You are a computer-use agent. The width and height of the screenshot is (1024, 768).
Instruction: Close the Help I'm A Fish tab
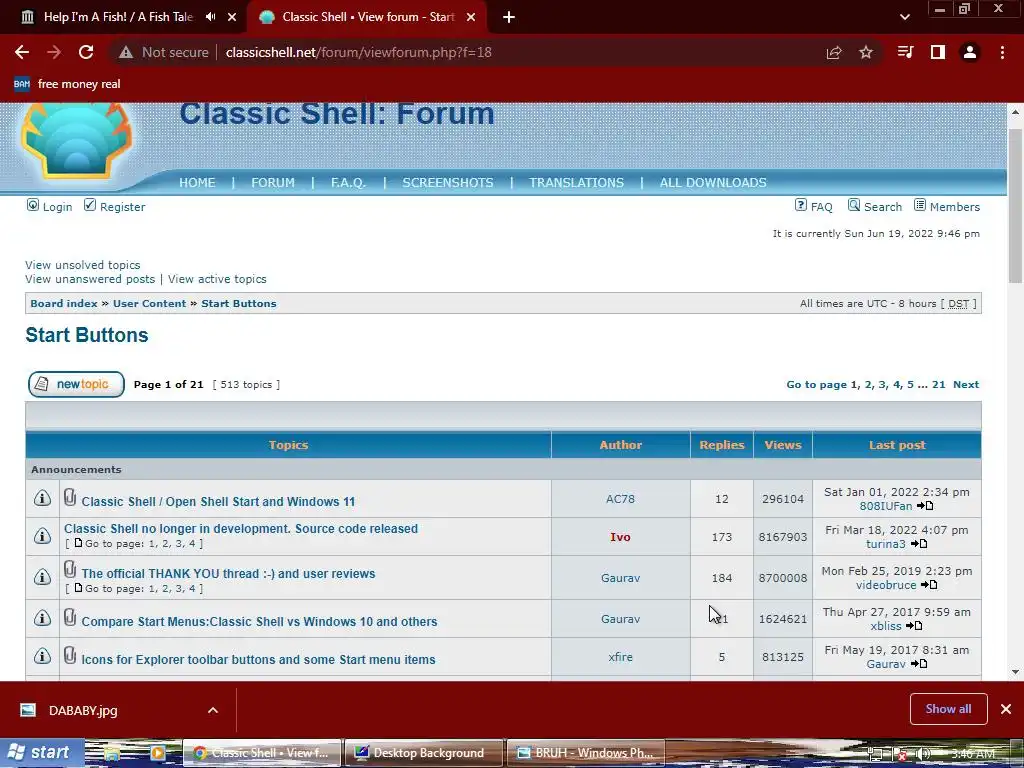pyautogui.click(x=232, y=17)
